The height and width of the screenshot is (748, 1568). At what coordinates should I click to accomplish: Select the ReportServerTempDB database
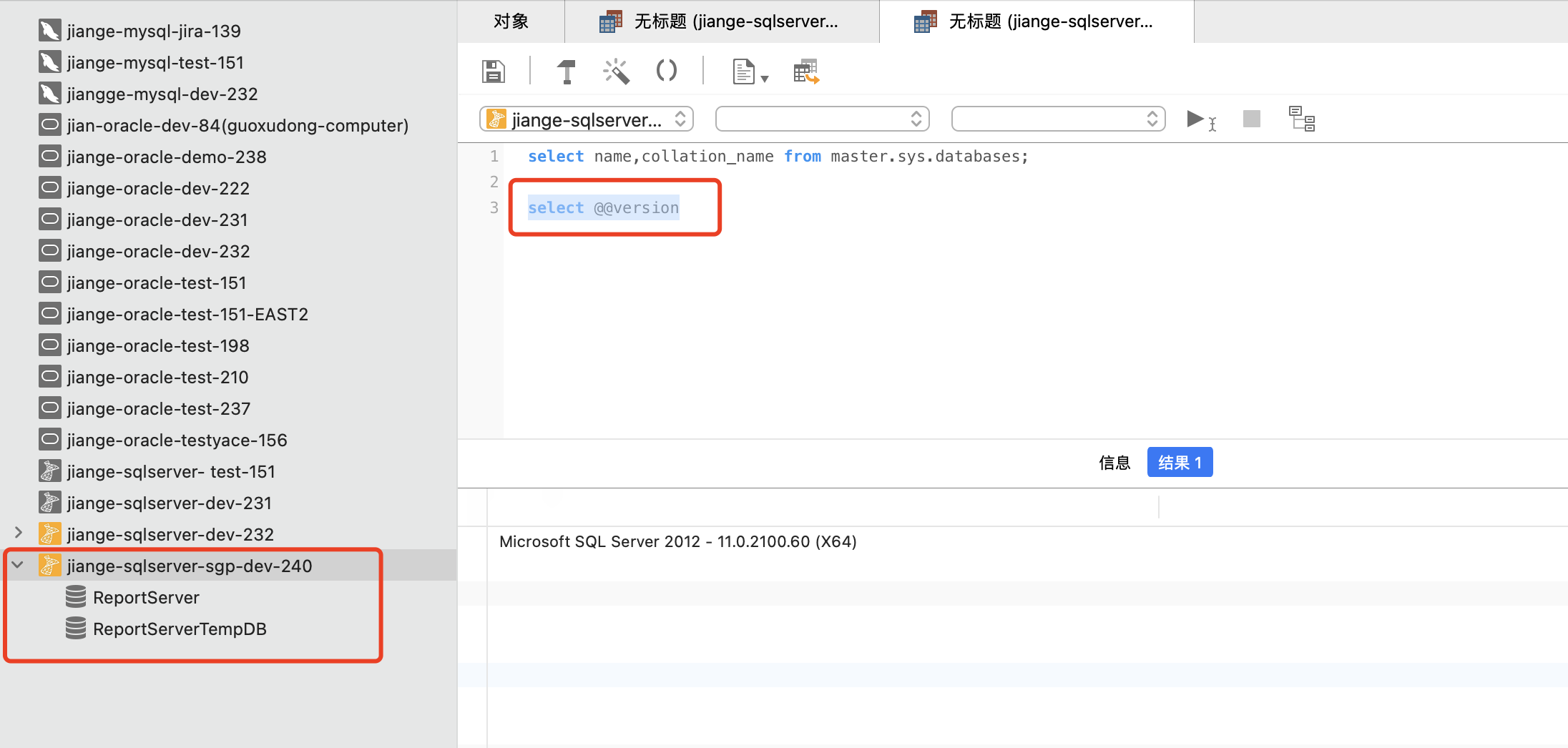[179, 629]
